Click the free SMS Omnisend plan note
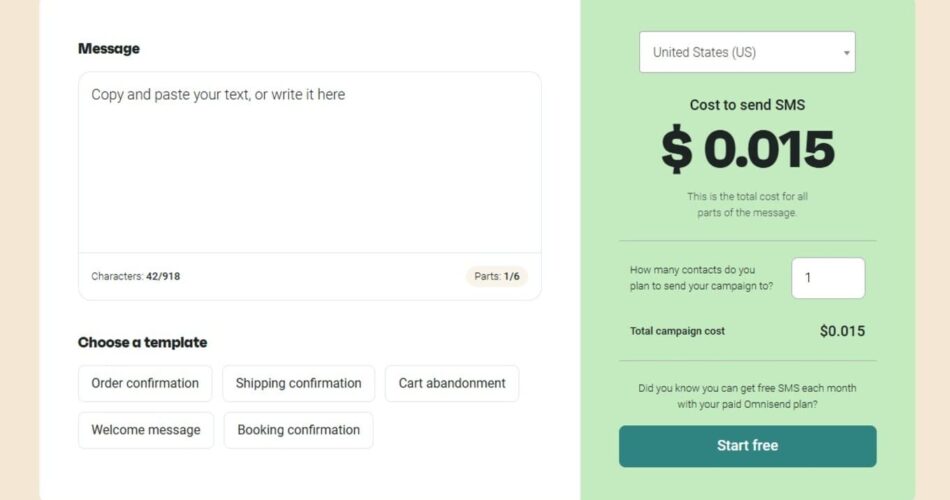The width and height of the screenshot is (950, 500). tap(747, 395)
